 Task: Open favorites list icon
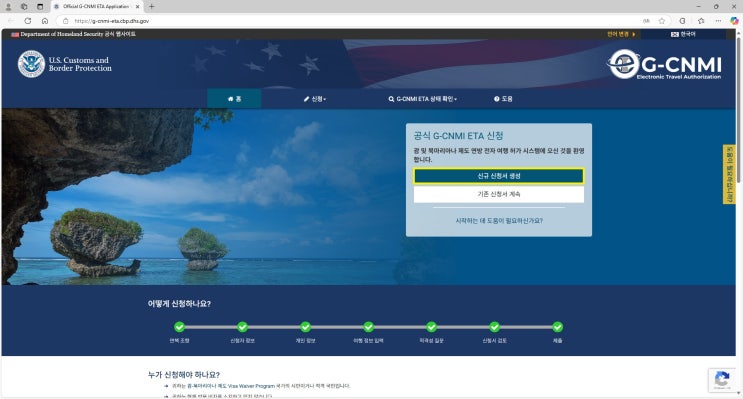pos(701,21)
